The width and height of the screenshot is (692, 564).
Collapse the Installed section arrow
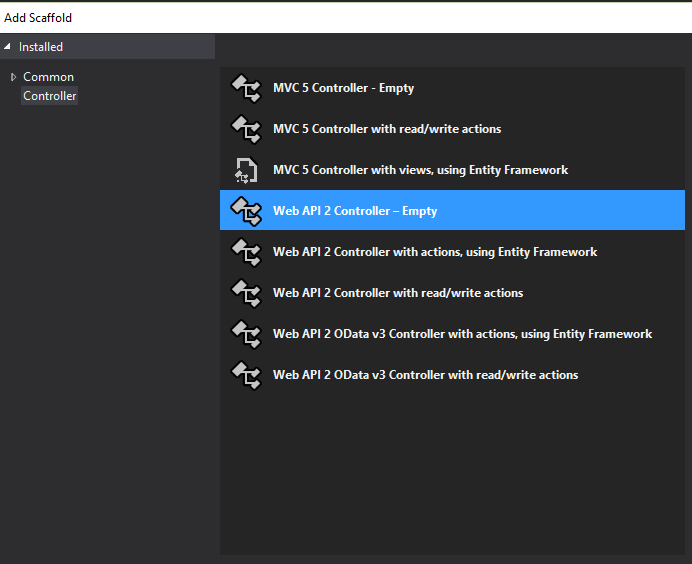click(8, 47)
